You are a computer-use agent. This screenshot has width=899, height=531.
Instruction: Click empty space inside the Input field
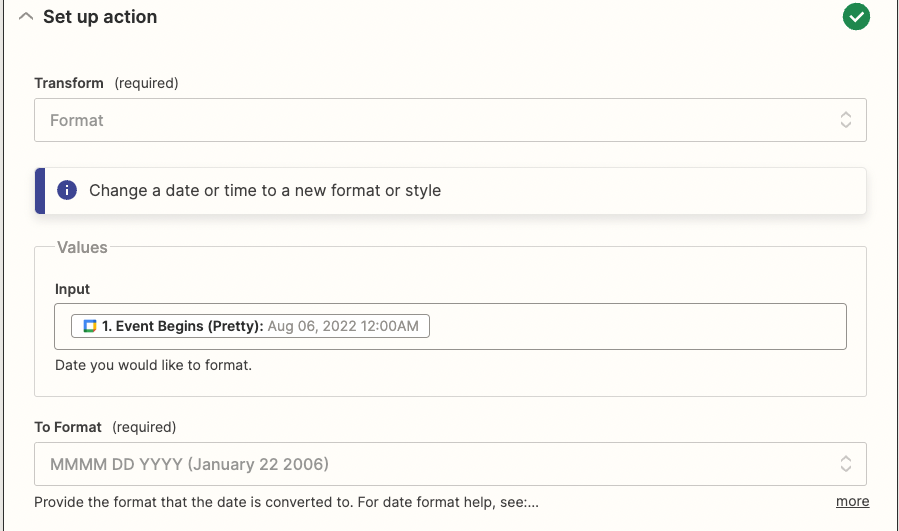(x=636, y=326)
